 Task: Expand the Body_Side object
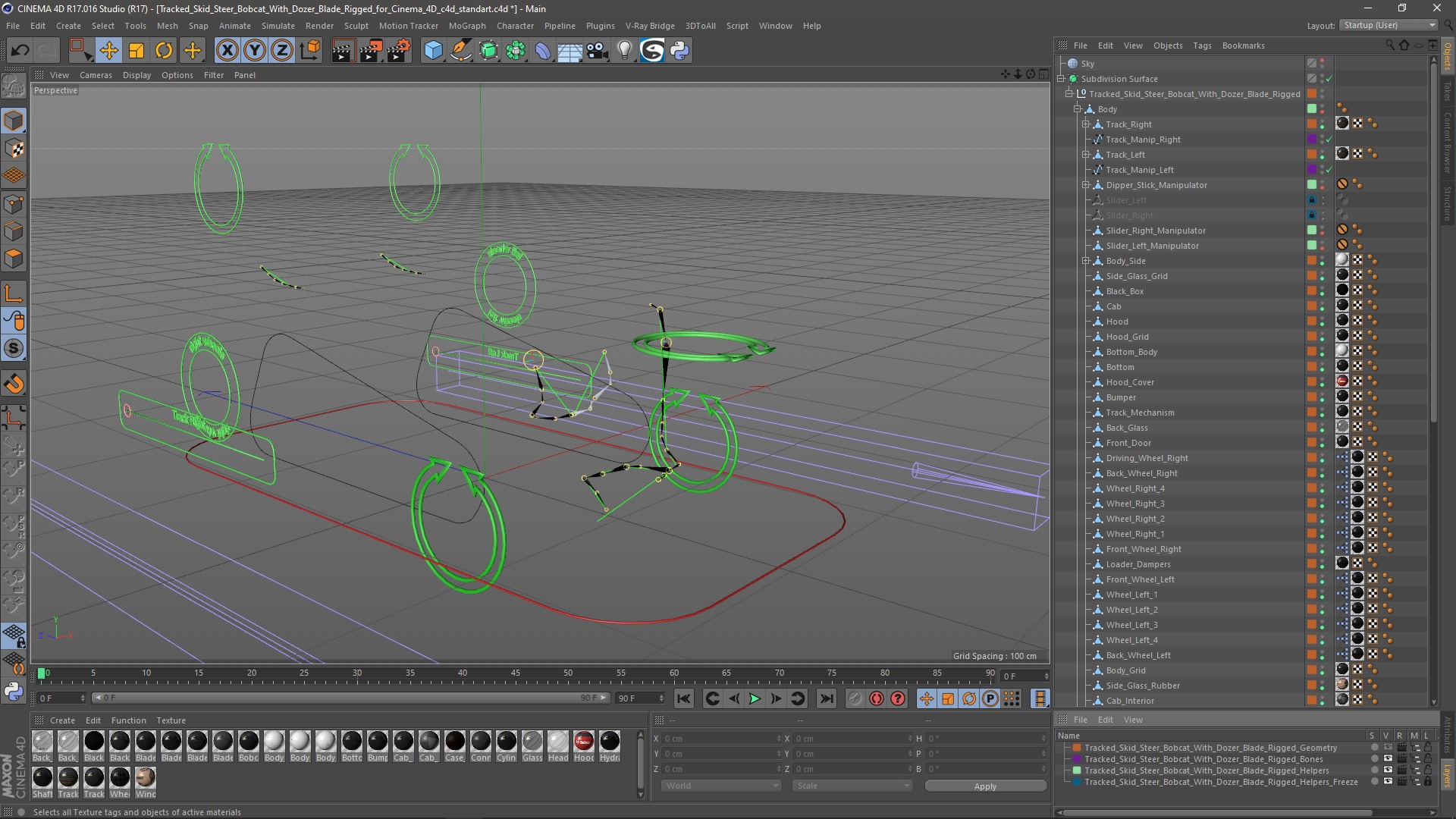coord(1085,261)
